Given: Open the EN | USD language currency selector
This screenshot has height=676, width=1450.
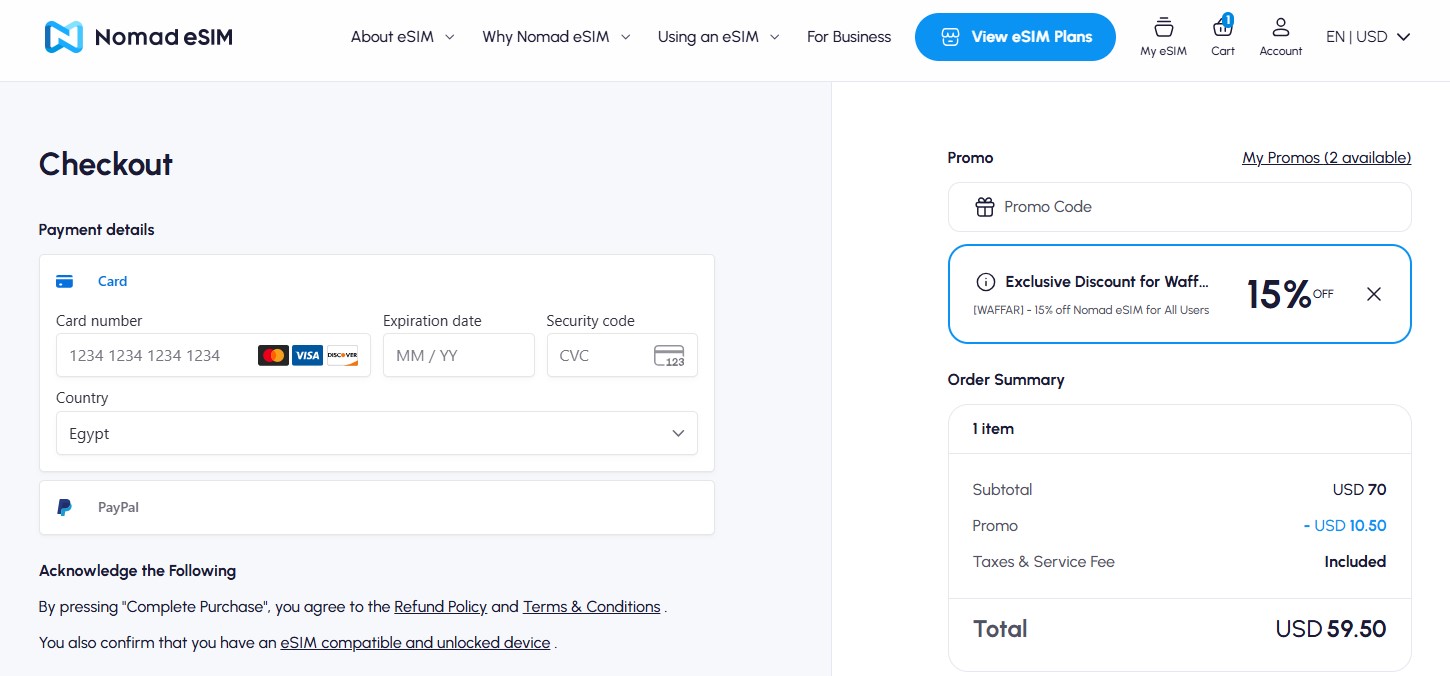Looking at the screenshot, I should pyautogui.click(x=1367, y=37).
